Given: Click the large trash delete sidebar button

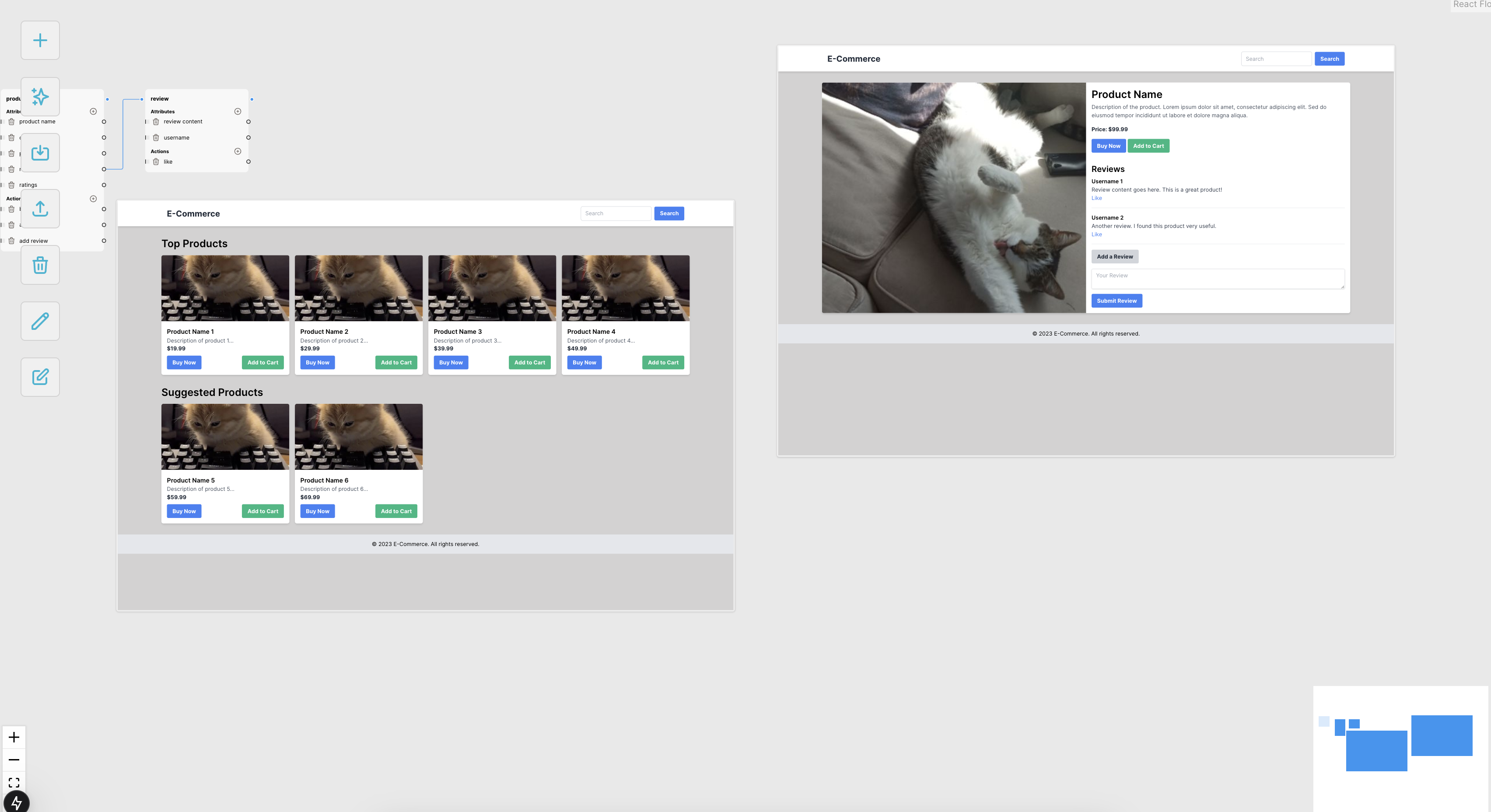Looking at the screenshot, I should 40,265.
